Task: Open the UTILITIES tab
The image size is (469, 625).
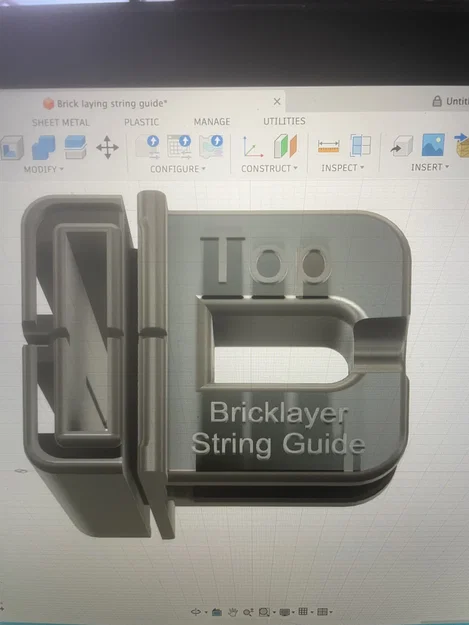Action: (x=284, y=121)
